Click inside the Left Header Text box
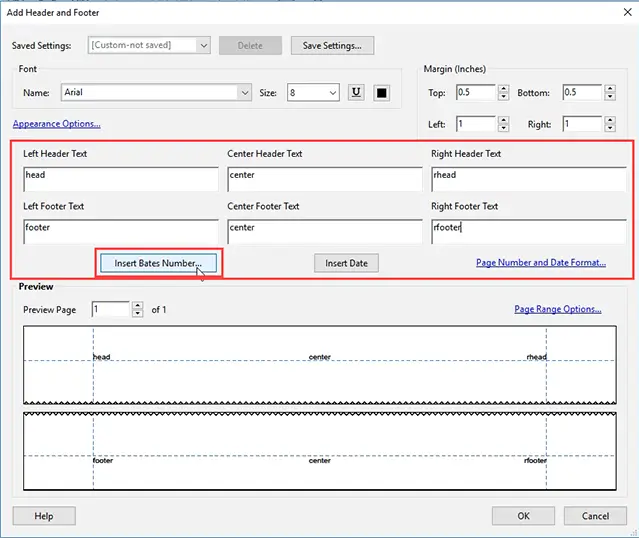 click(x=121, y=179)
